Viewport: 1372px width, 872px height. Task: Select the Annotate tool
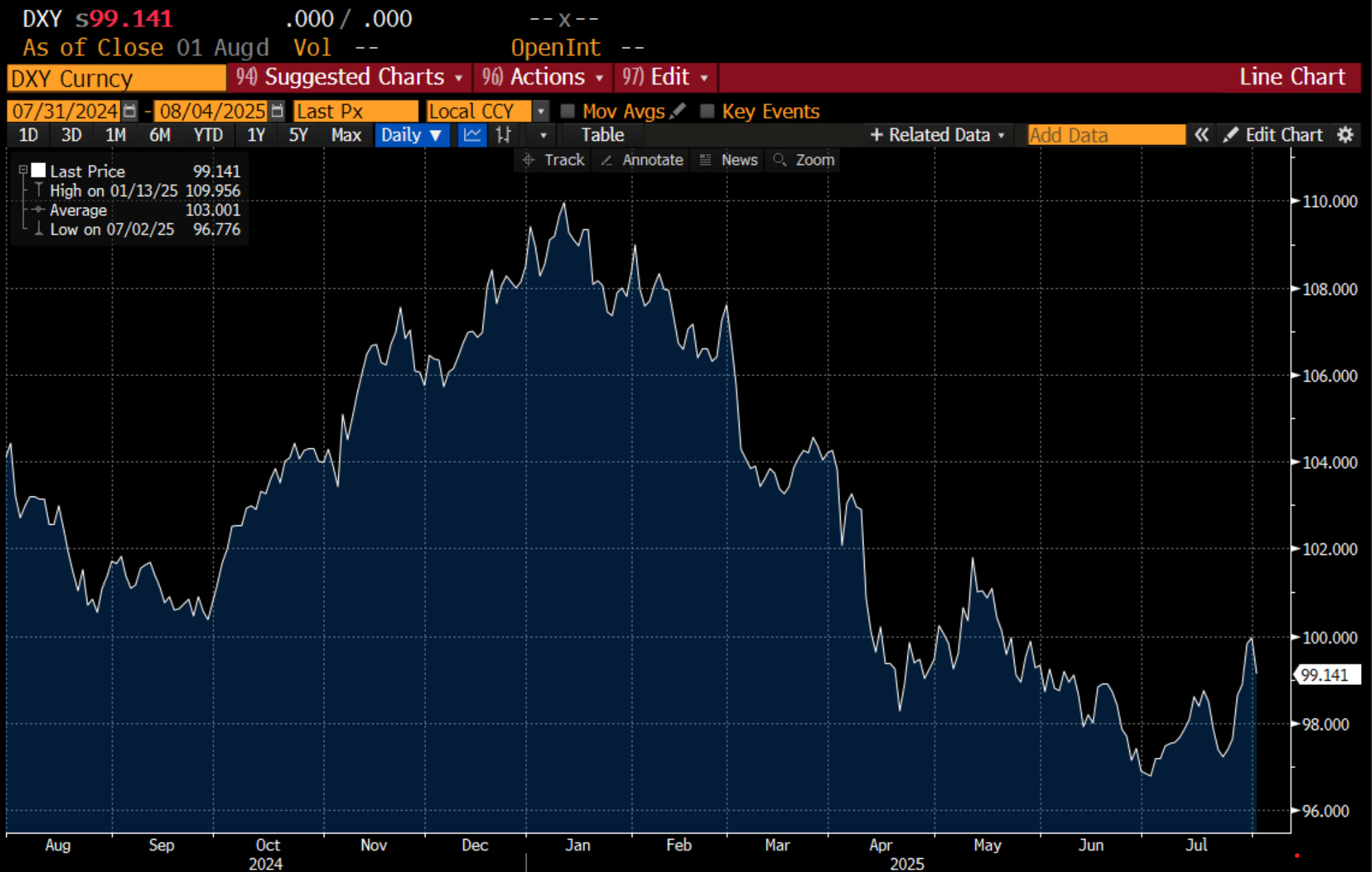pyautogui.click(x=642, y=160)
